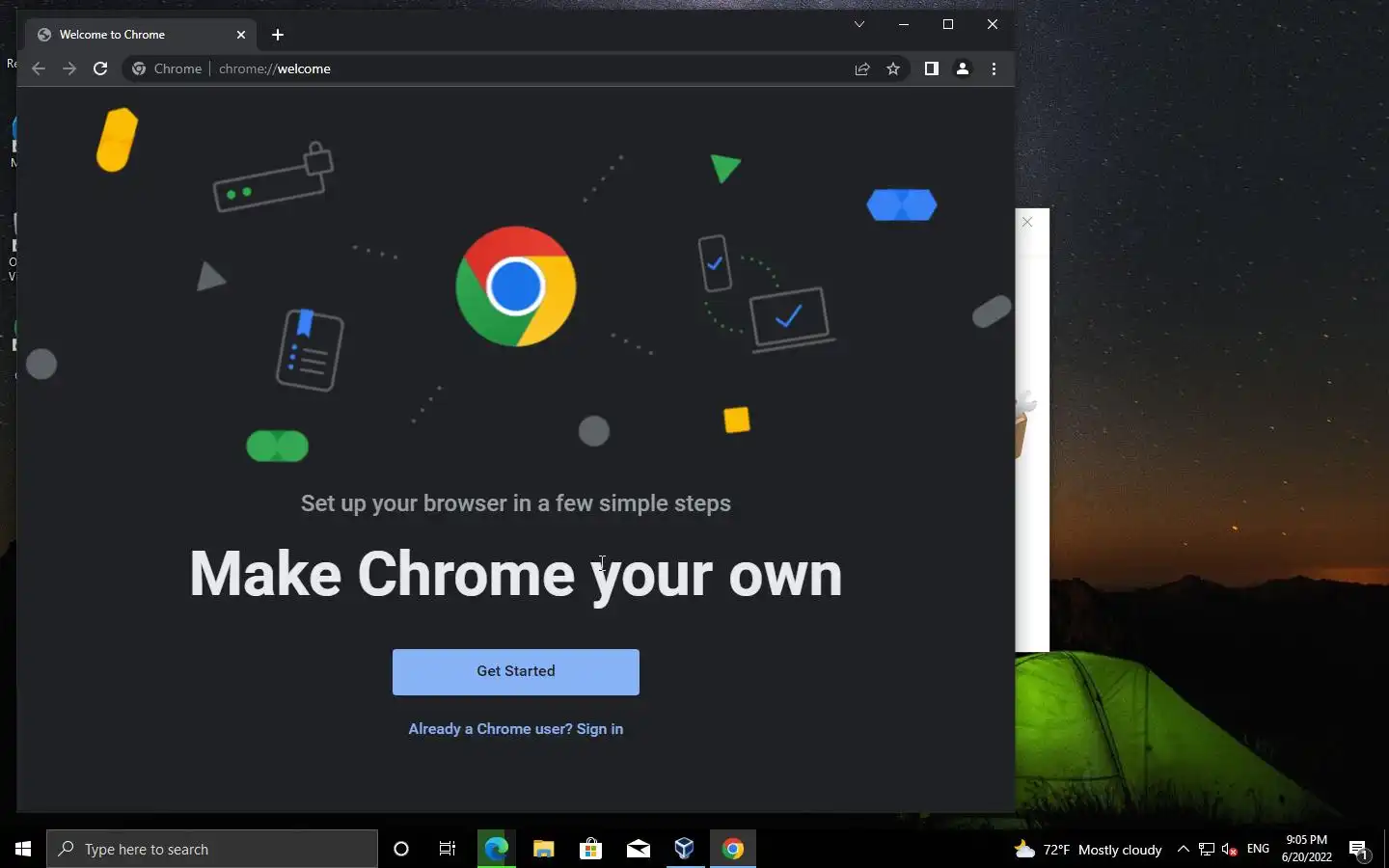Go back using the back arrow

(39, 68)
